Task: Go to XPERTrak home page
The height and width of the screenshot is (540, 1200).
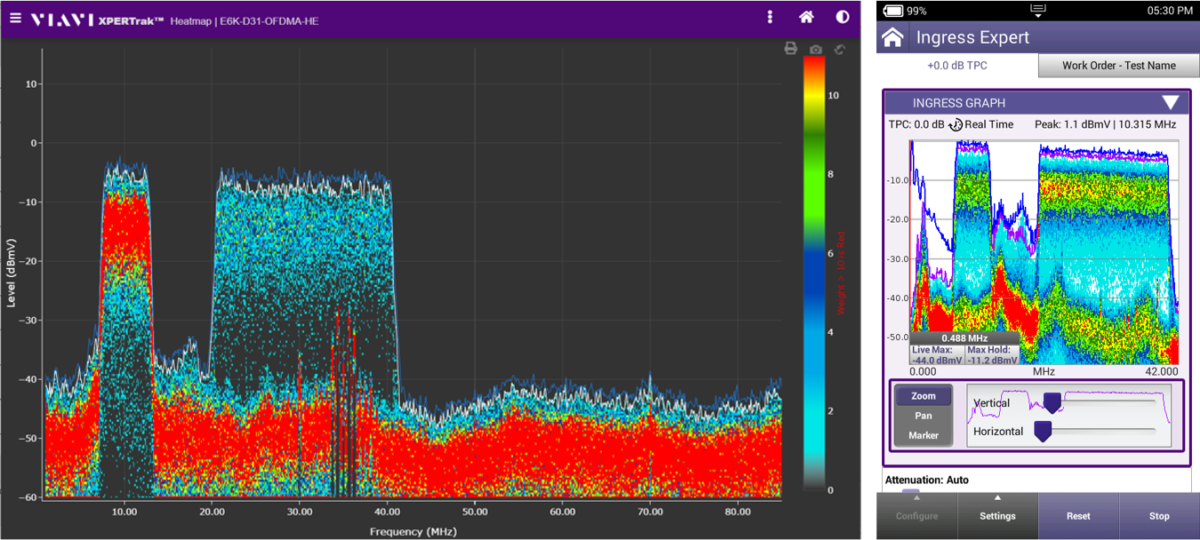Action: click(806, 17)
